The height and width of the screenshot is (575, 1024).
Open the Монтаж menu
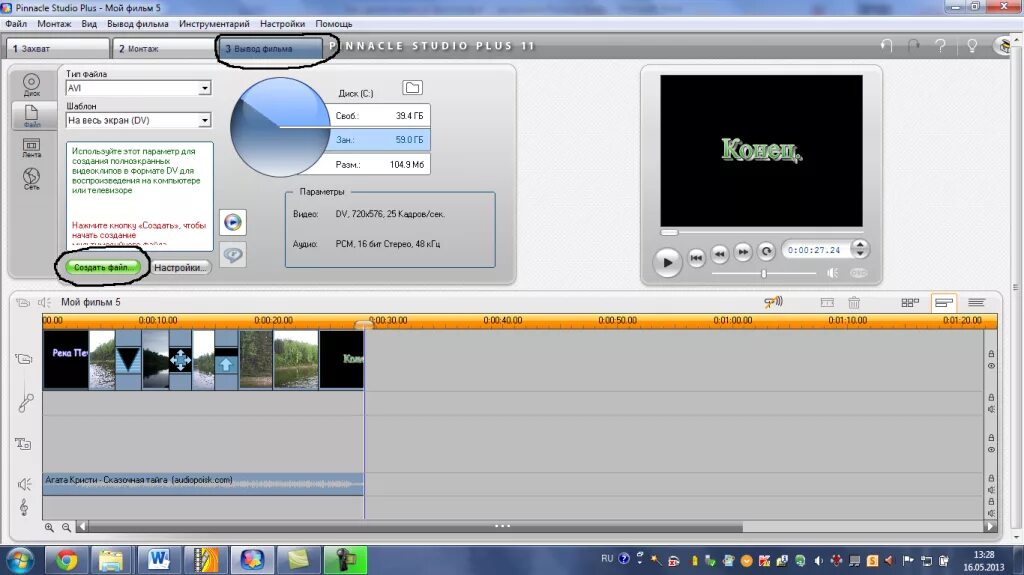[54, 24]
